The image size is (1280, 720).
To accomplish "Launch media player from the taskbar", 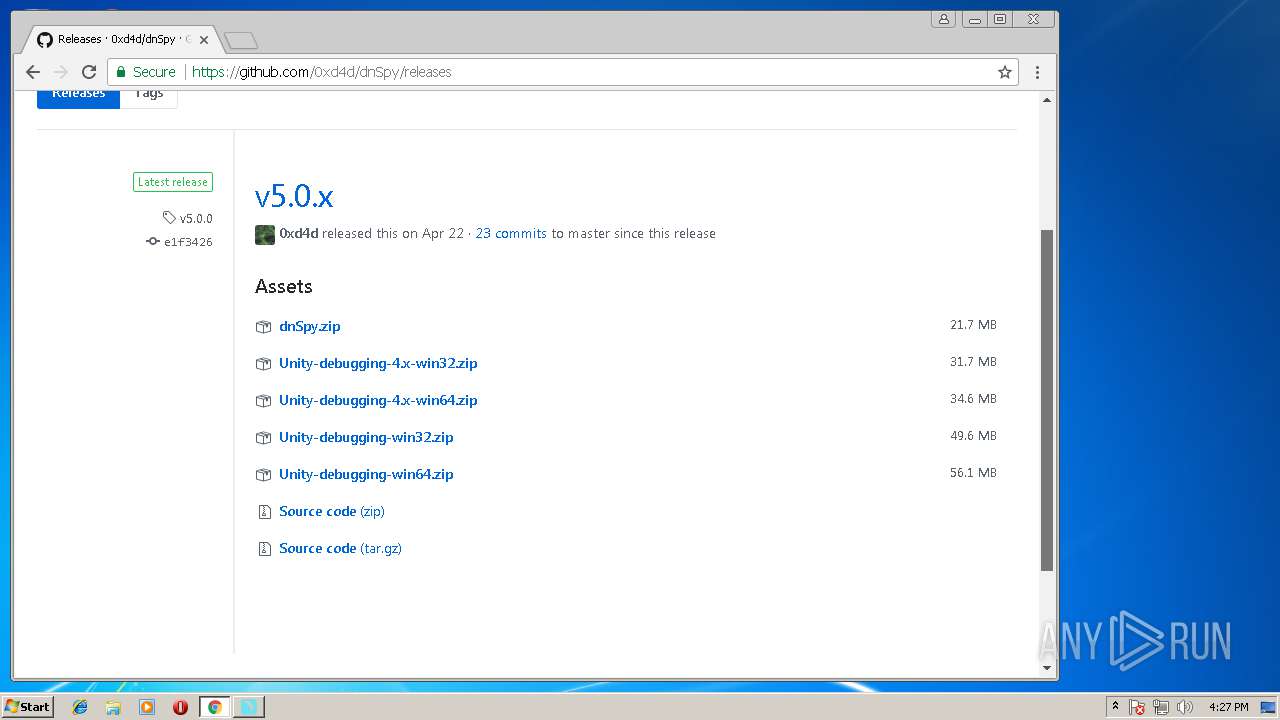I will click(x=147, y=707).
